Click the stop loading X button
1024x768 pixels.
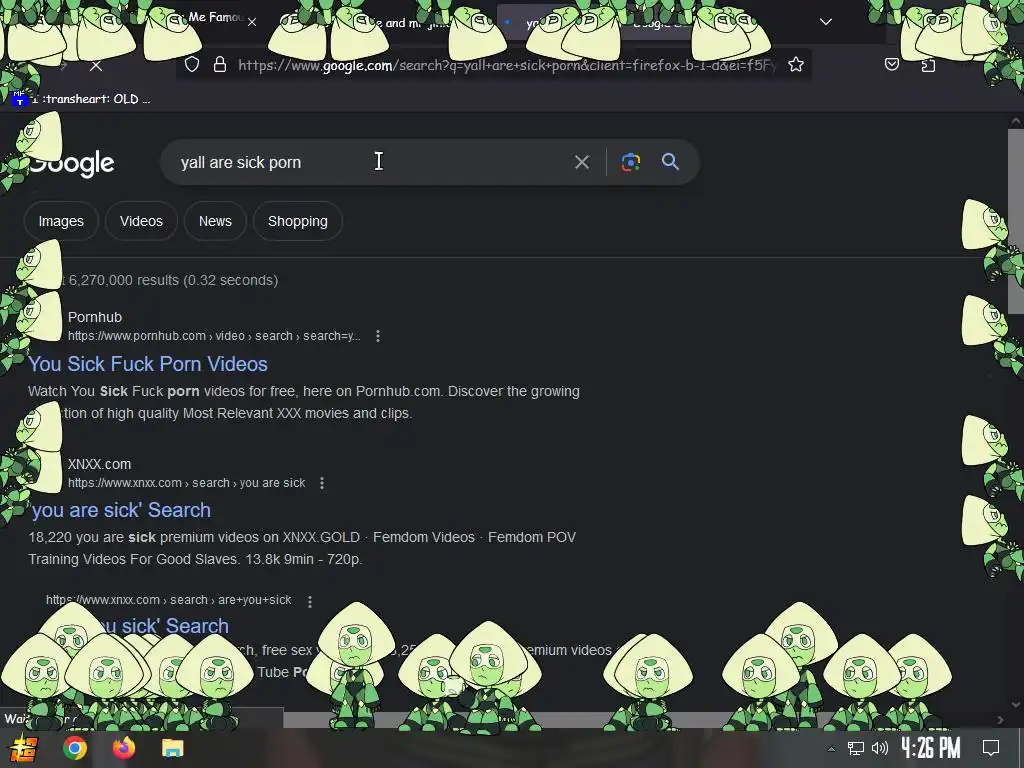point(96,66)
